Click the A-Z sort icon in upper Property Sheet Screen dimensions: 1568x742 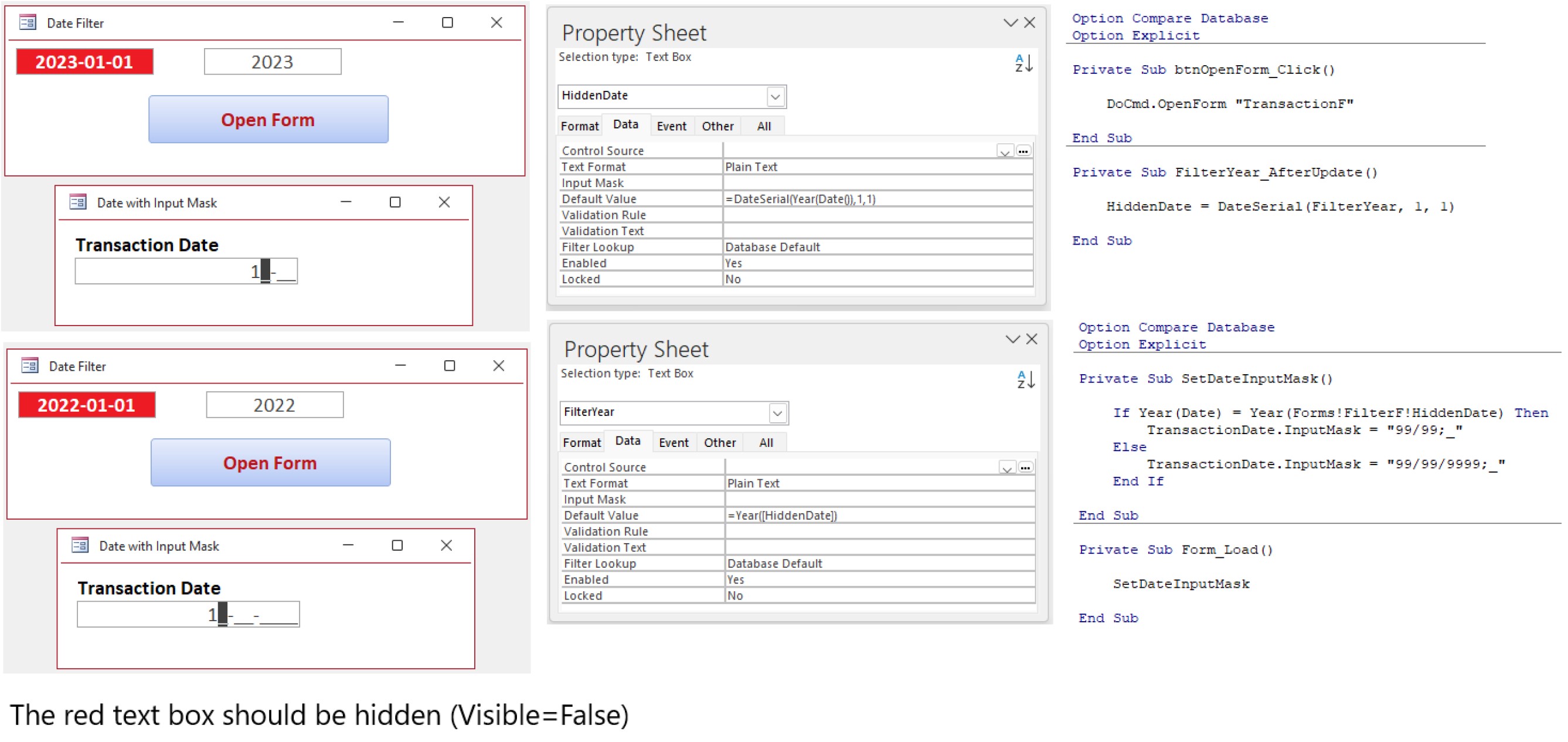(1025, 62)
